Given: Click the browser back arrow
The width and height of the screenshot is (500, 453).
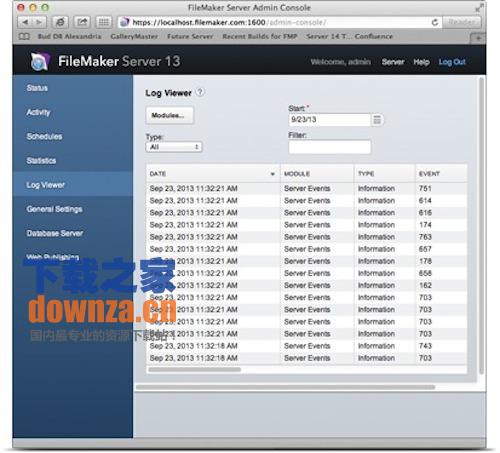Looking at the screenshot, I should click(25, 22).
